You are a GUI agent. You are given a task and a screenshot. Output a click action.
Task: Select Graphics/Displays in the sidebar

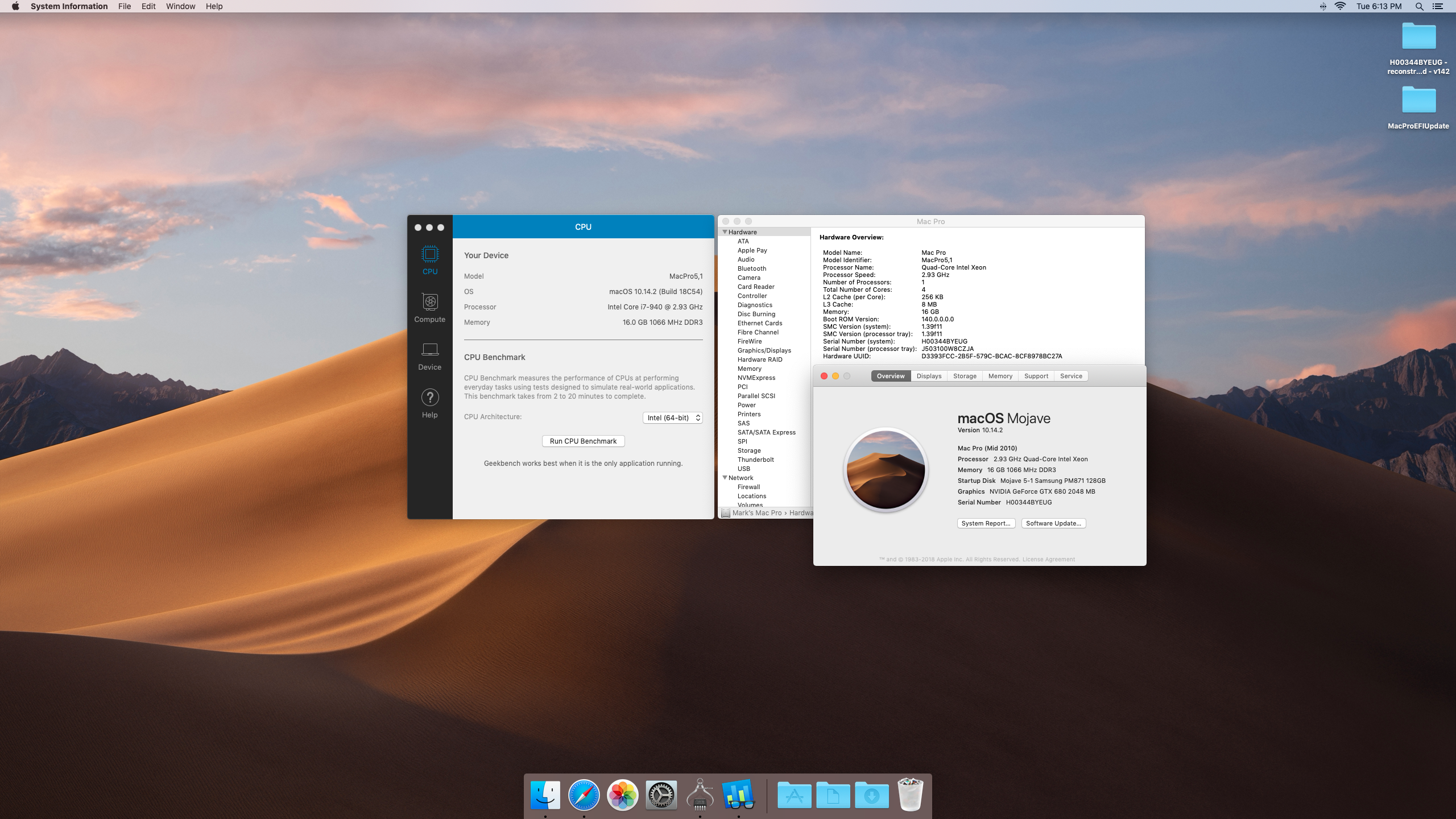[x=764, y=350]
